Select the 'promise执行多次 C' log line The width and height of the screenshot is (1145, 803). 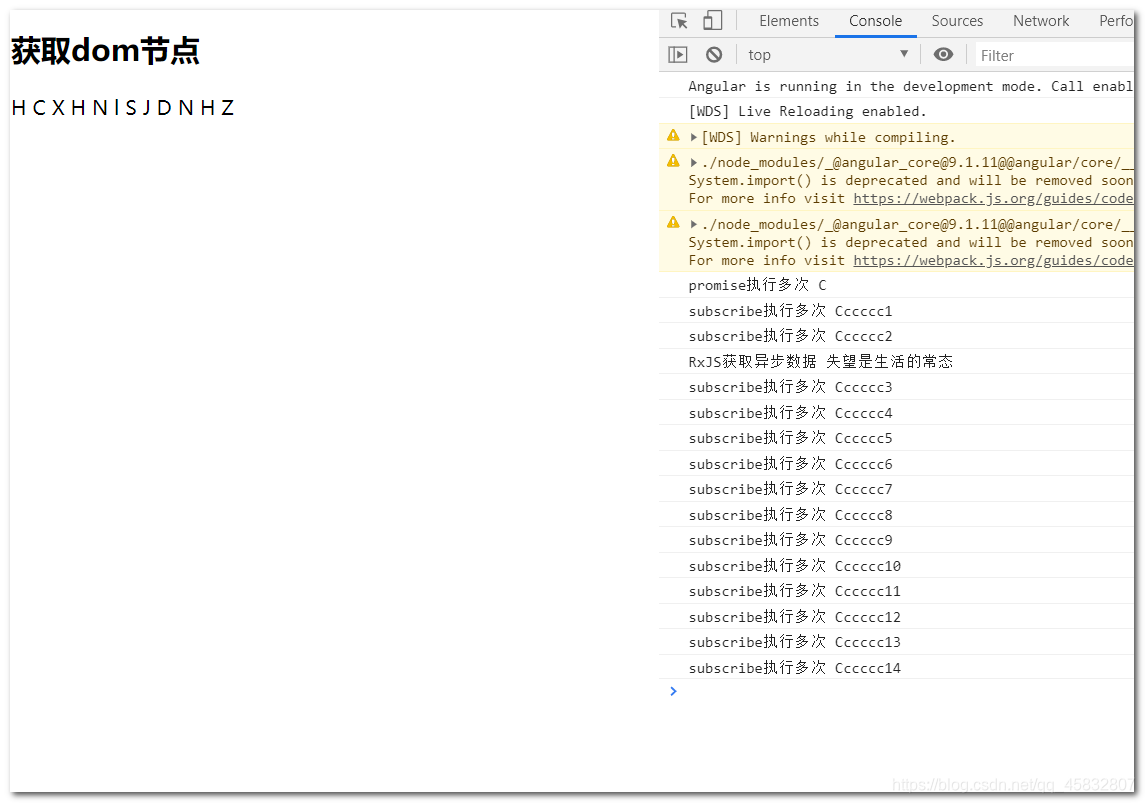point(897,285)
